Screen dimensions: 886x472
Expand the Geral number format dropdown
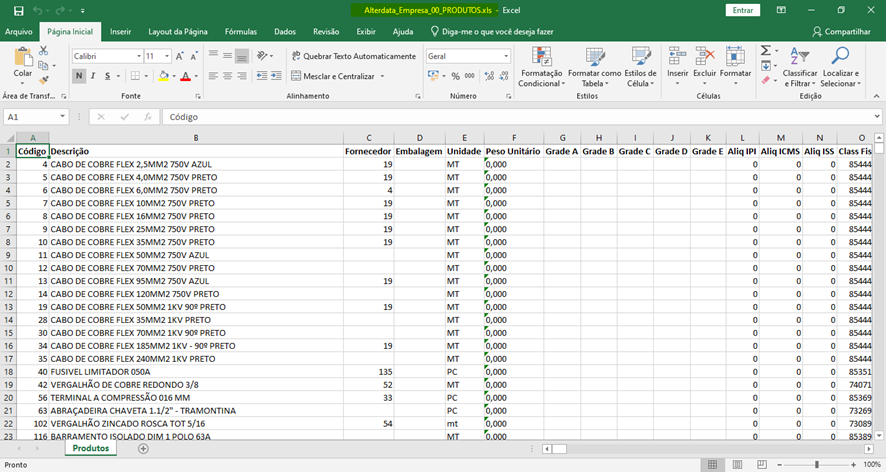[505, 56]
